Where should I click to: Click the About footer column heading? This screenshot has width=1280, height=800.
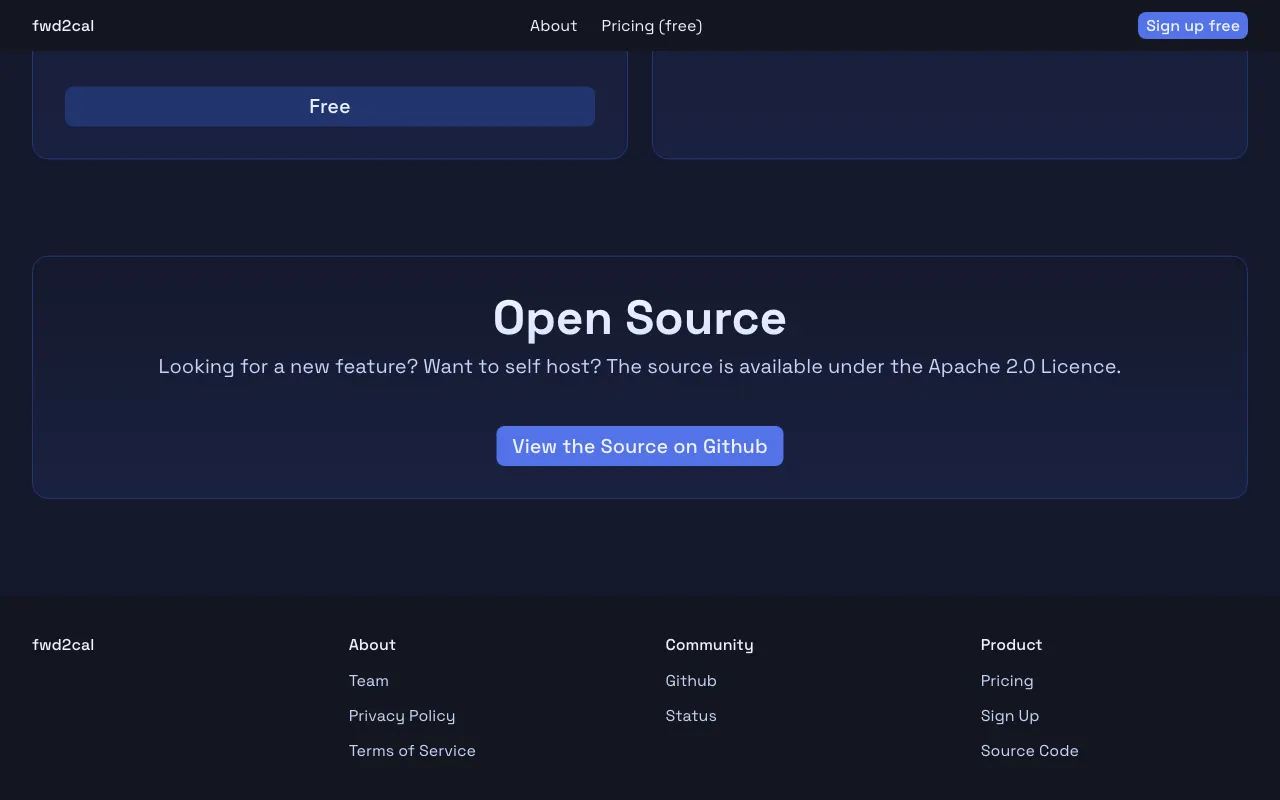click(x=372, y=645)
